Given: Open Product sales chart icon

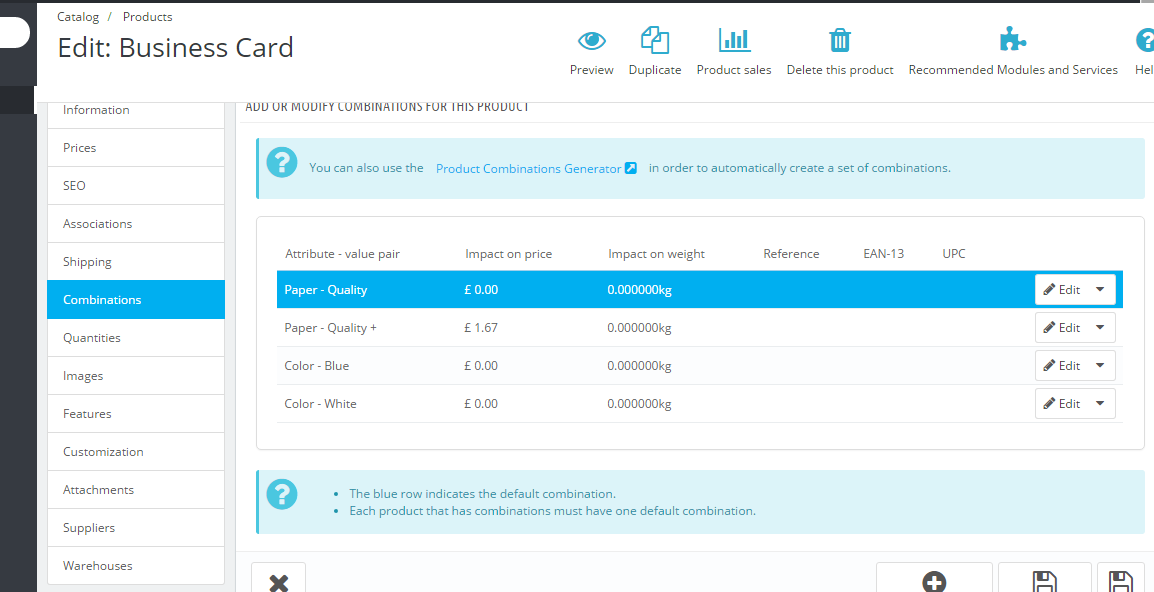Looking at the screenshot, I should tap(734, 40).
